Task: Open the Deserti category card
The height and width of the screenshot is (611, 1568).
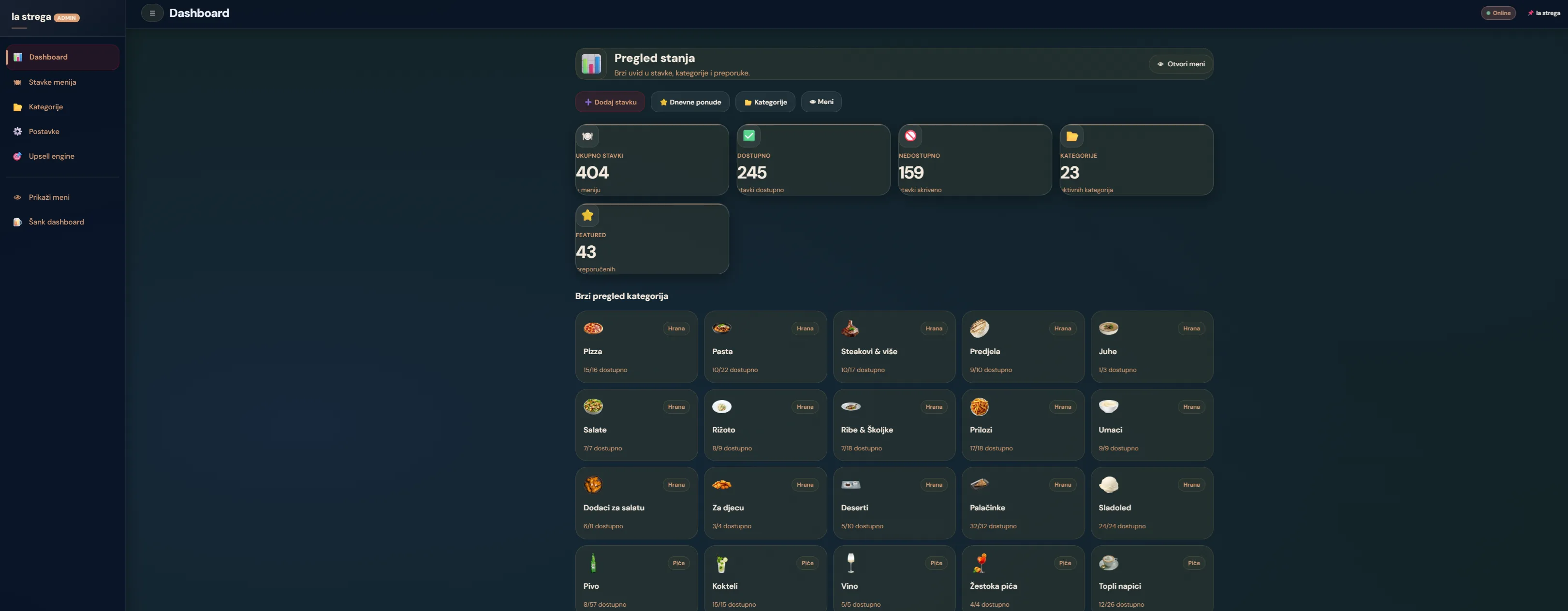Action: [894, 503]
